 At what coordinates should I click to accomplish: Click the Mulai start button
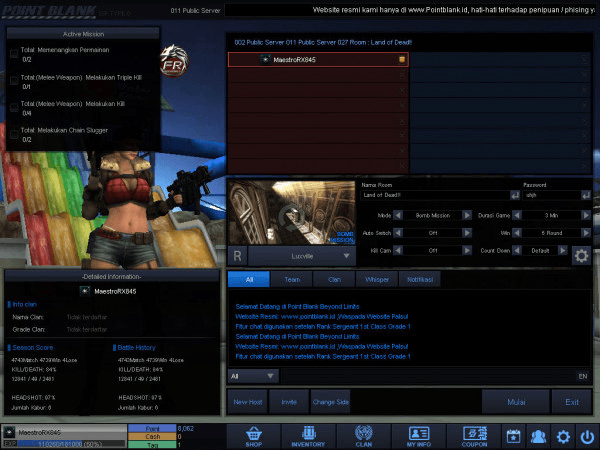pyautogui.click(x=516, y=402)
